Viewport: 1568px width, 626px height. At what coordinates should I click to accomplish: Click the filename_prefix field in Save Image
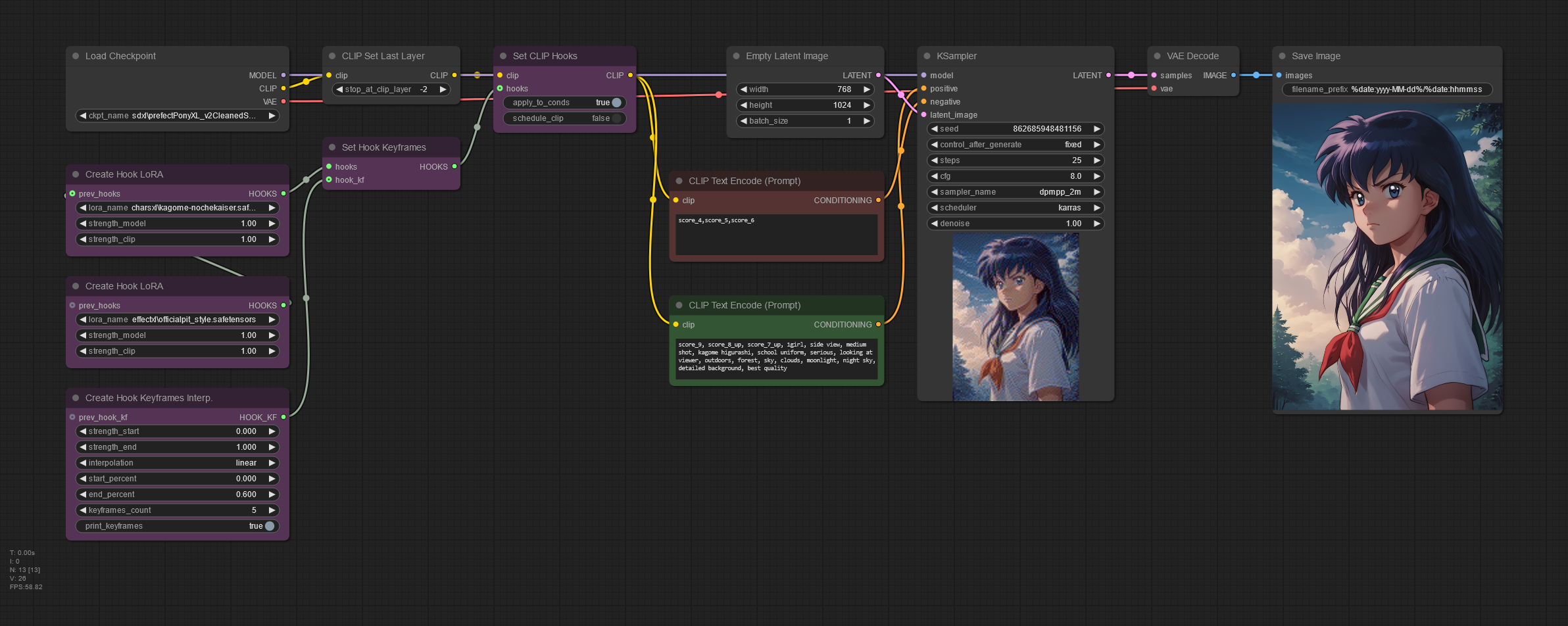point(1387,89)
